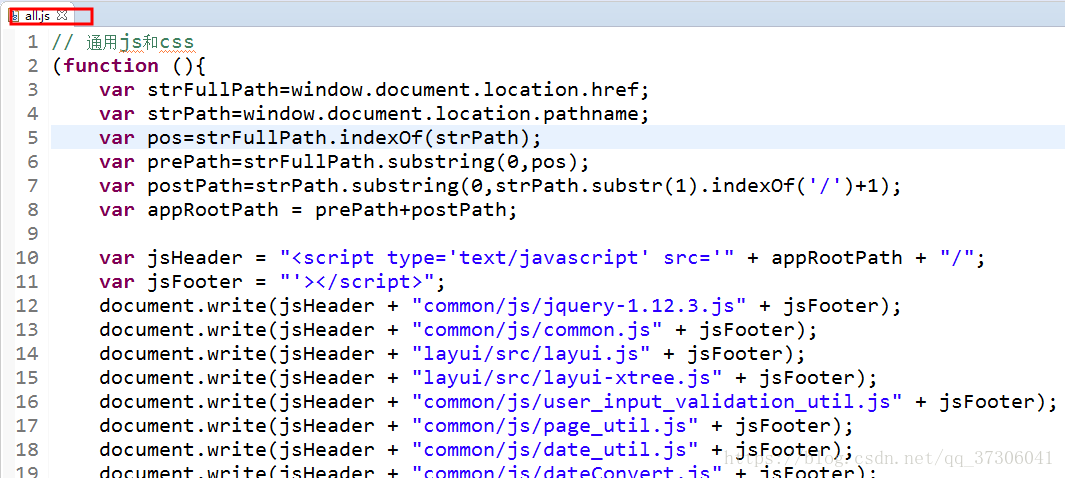Click the JavaScript file icon on the all.js tab
Image resolution: width=1065 pixels, height=478 pixels.
[x=16, y=16]
